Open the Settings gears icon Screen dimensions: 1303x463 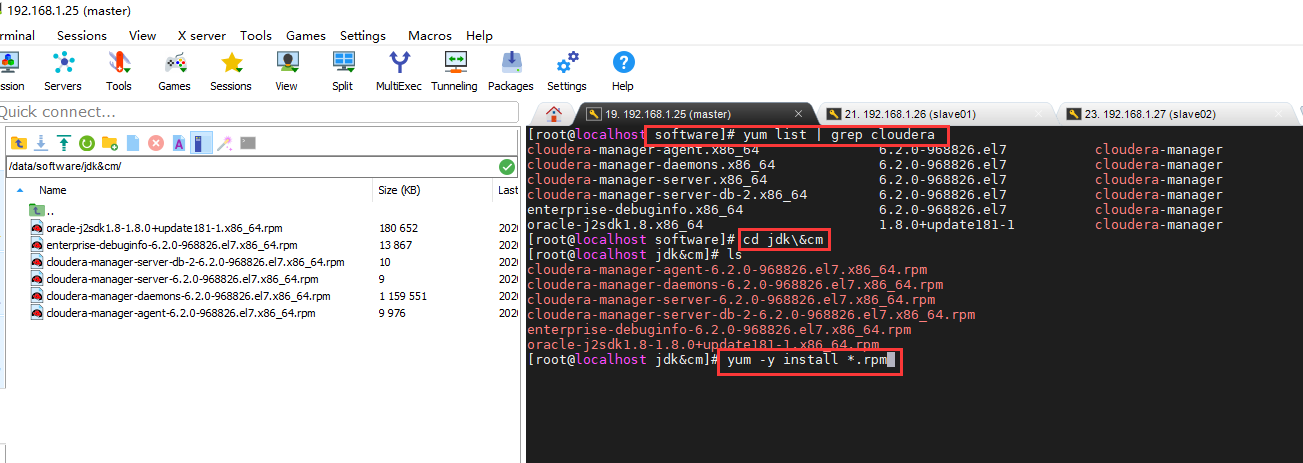(567, 71)
